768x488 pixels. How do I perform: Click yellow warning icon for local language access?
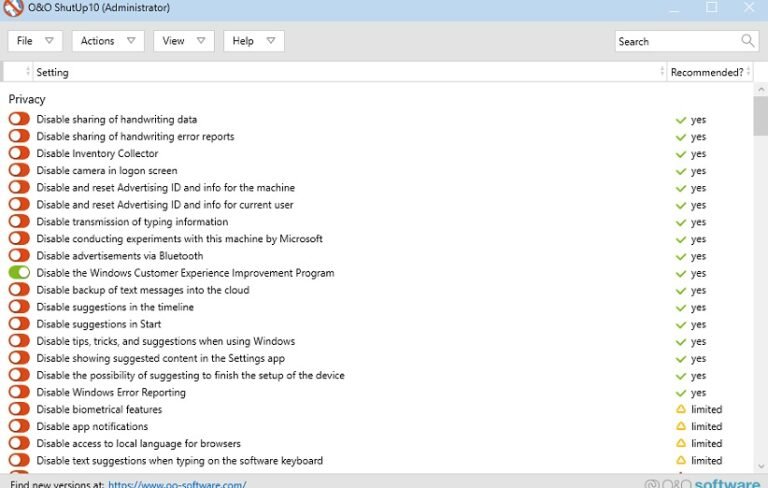pyautogui.click(x=681, y=444)
